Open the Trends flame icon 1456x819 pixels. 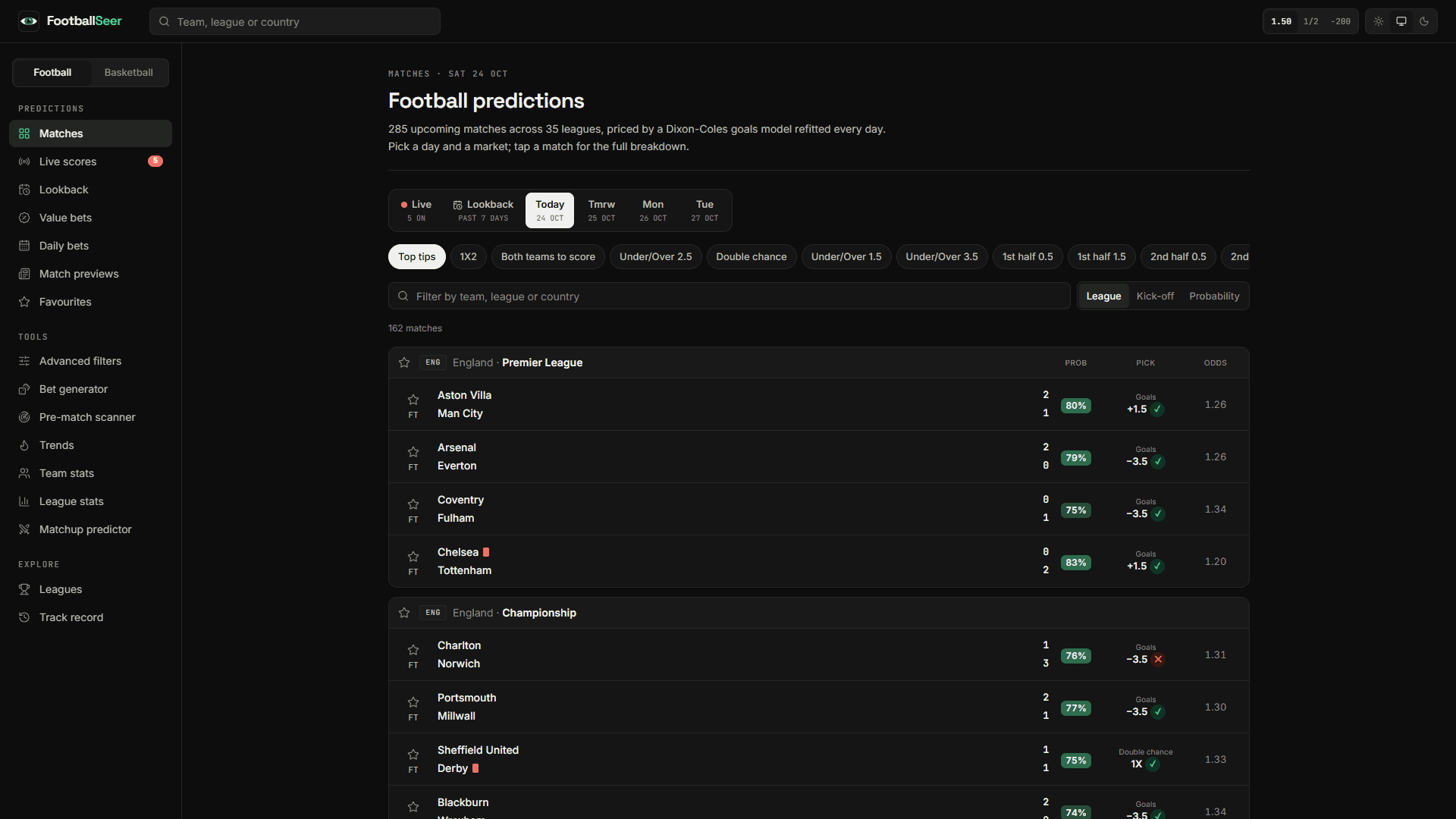click(24, 445)
